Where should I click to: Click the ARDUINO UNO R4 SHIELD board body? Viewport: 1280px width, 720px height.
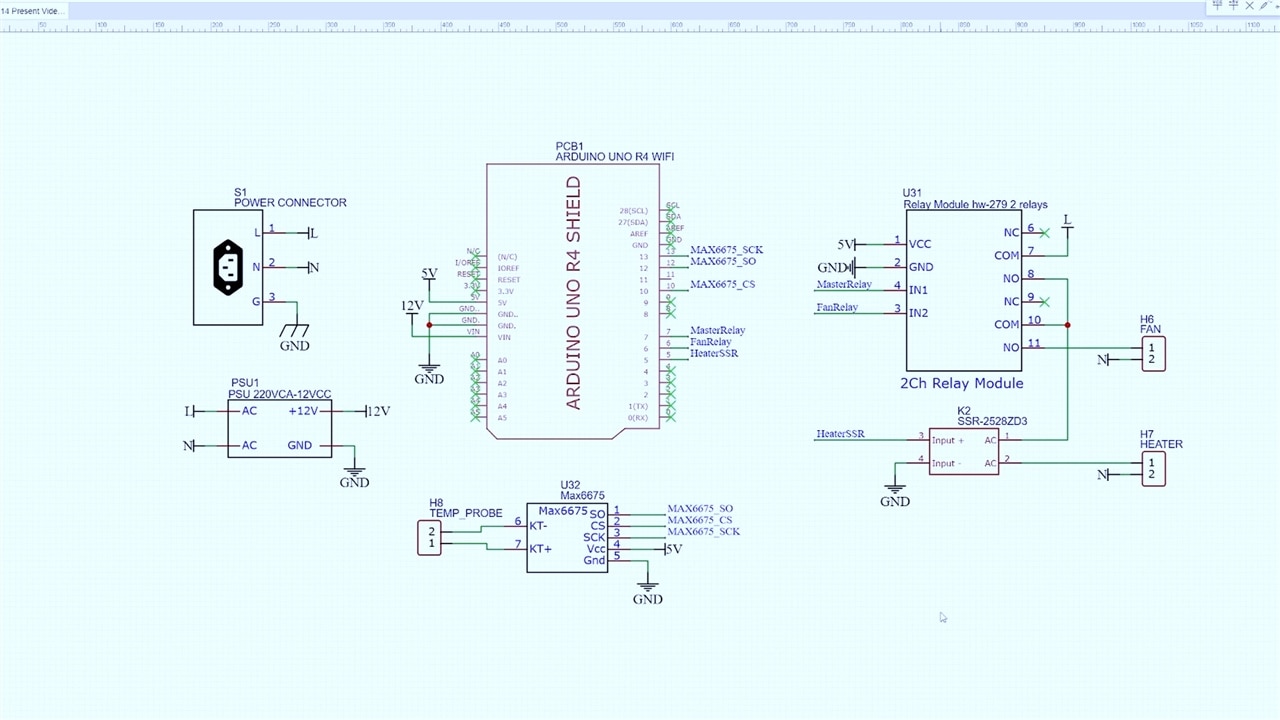[x=573, y=295]
